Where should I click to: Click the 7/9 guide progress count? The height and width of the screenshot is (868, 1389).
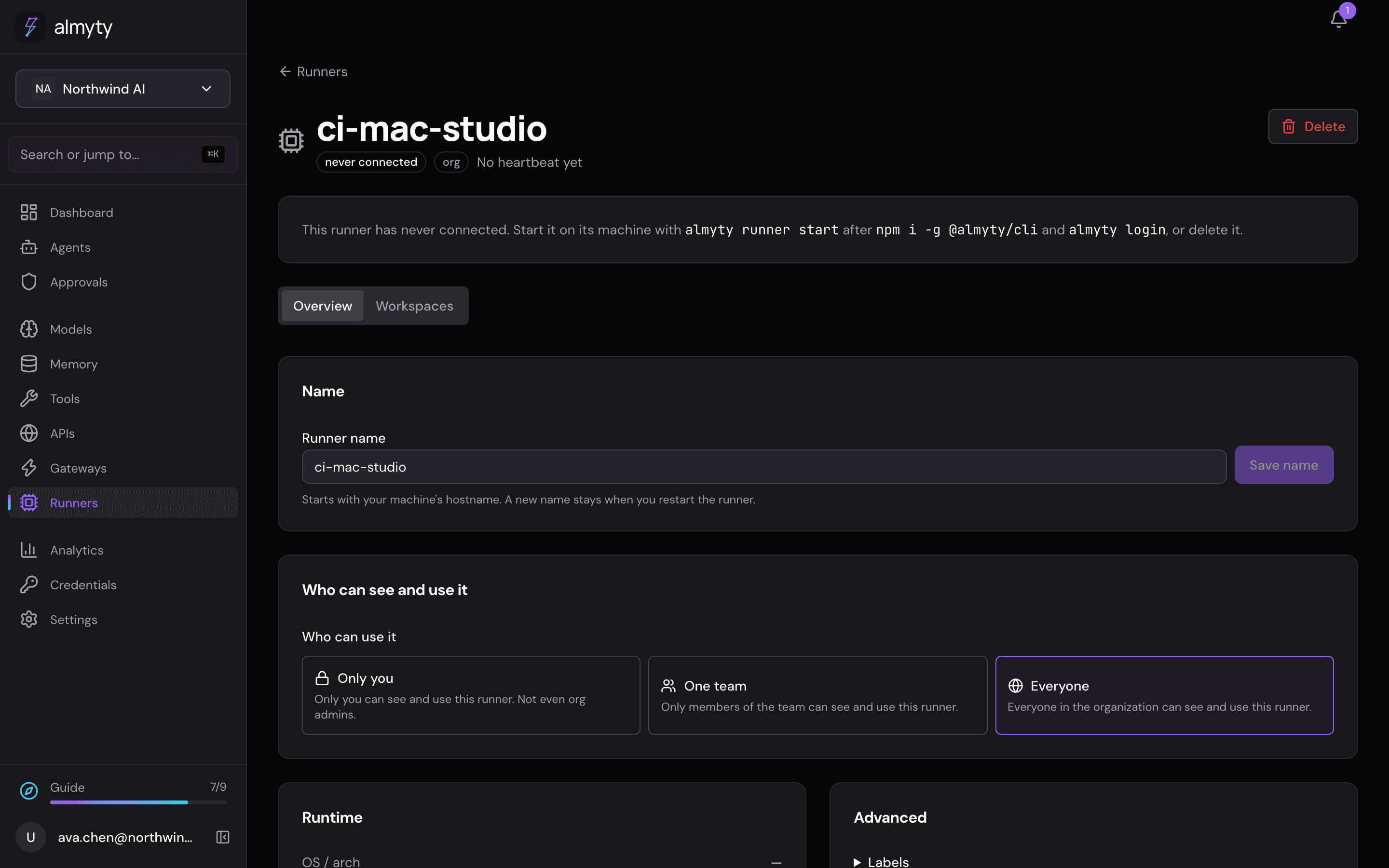click(218, 787)
